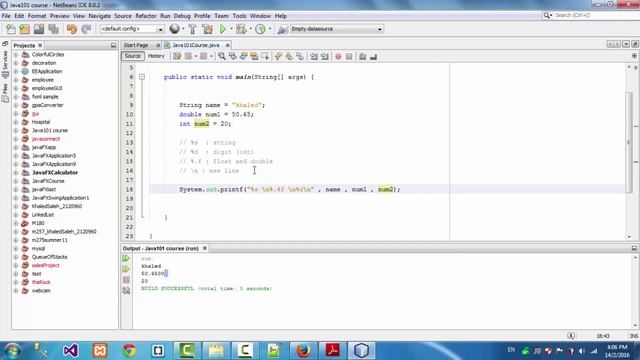The width and height of the screenshot is (640, 360).
Task: Open the Tools menu
Action: (239, 16)
